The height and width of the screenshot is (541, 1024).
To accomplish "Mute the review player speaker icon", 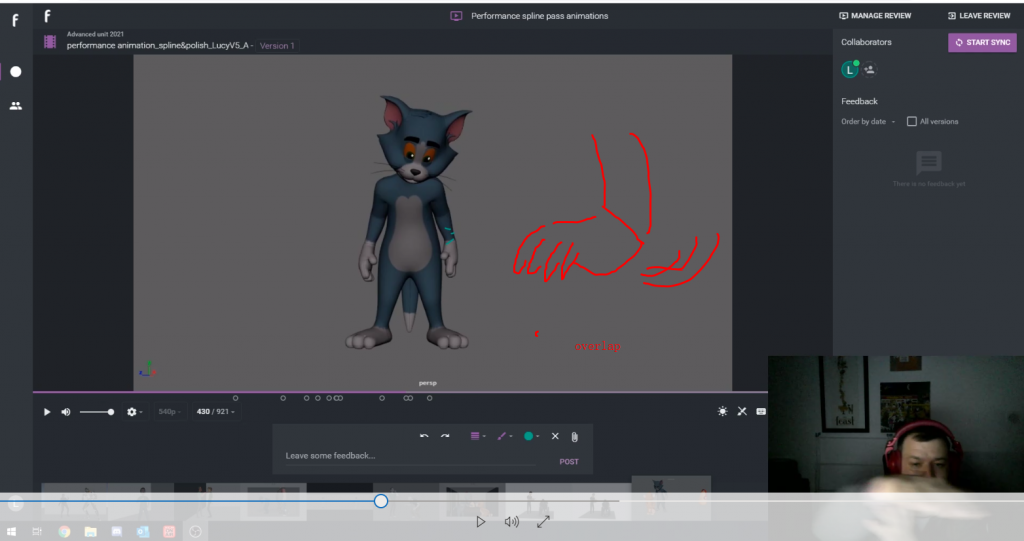I will tap(66, 412).
